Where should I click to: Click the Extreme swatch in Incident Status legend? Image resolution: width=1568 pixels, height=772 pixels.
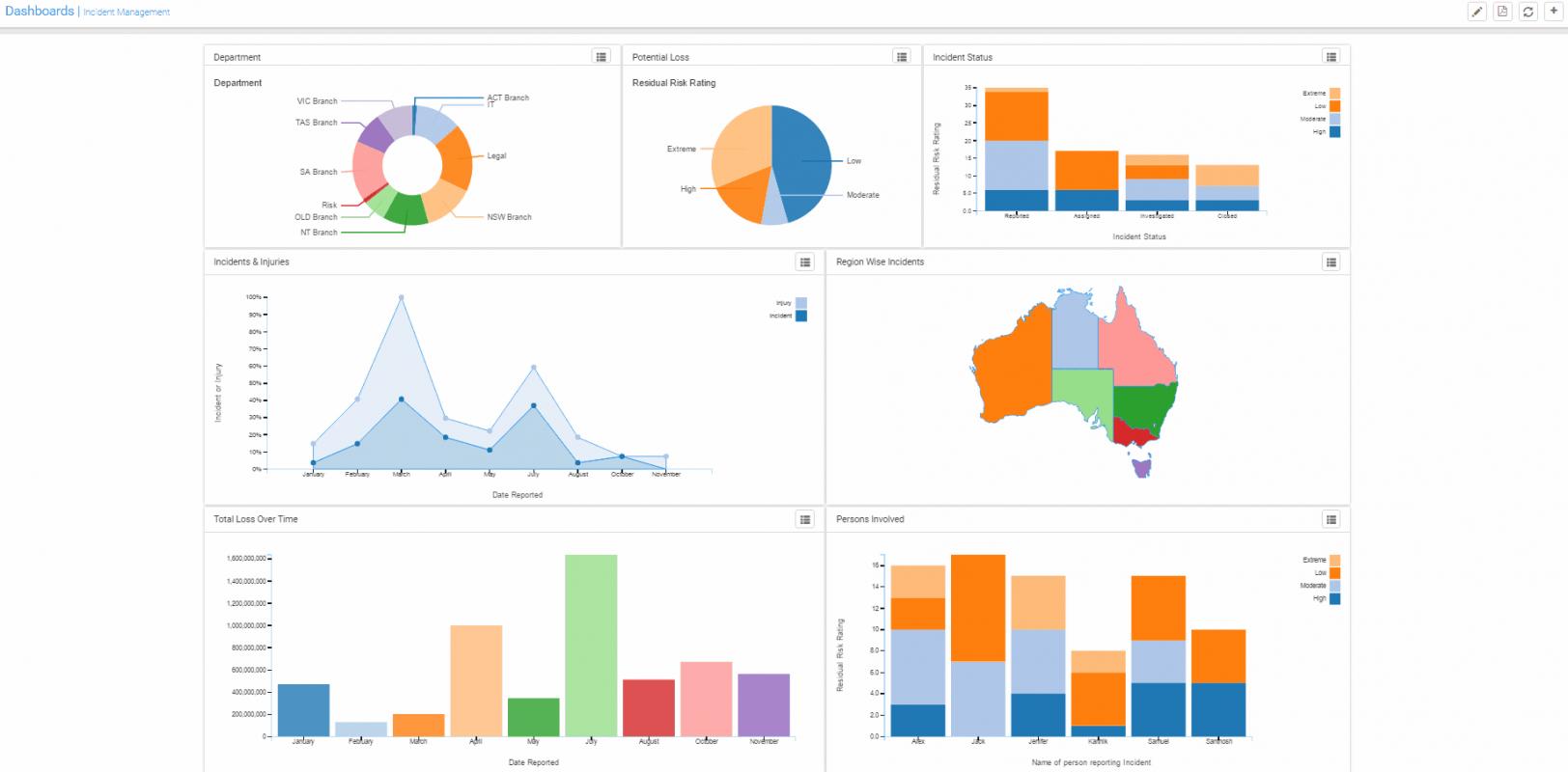[x=1335, y=94]
